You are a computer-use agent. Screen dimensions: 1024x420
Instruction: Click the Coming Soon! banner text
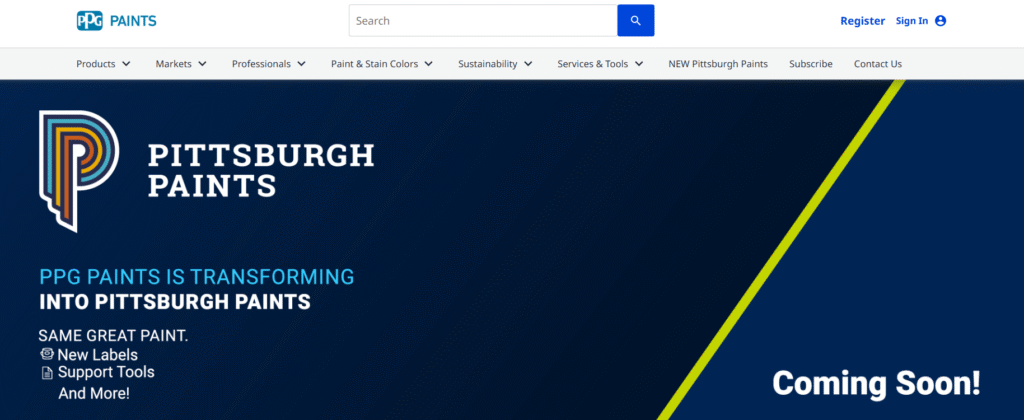[876, 382]
